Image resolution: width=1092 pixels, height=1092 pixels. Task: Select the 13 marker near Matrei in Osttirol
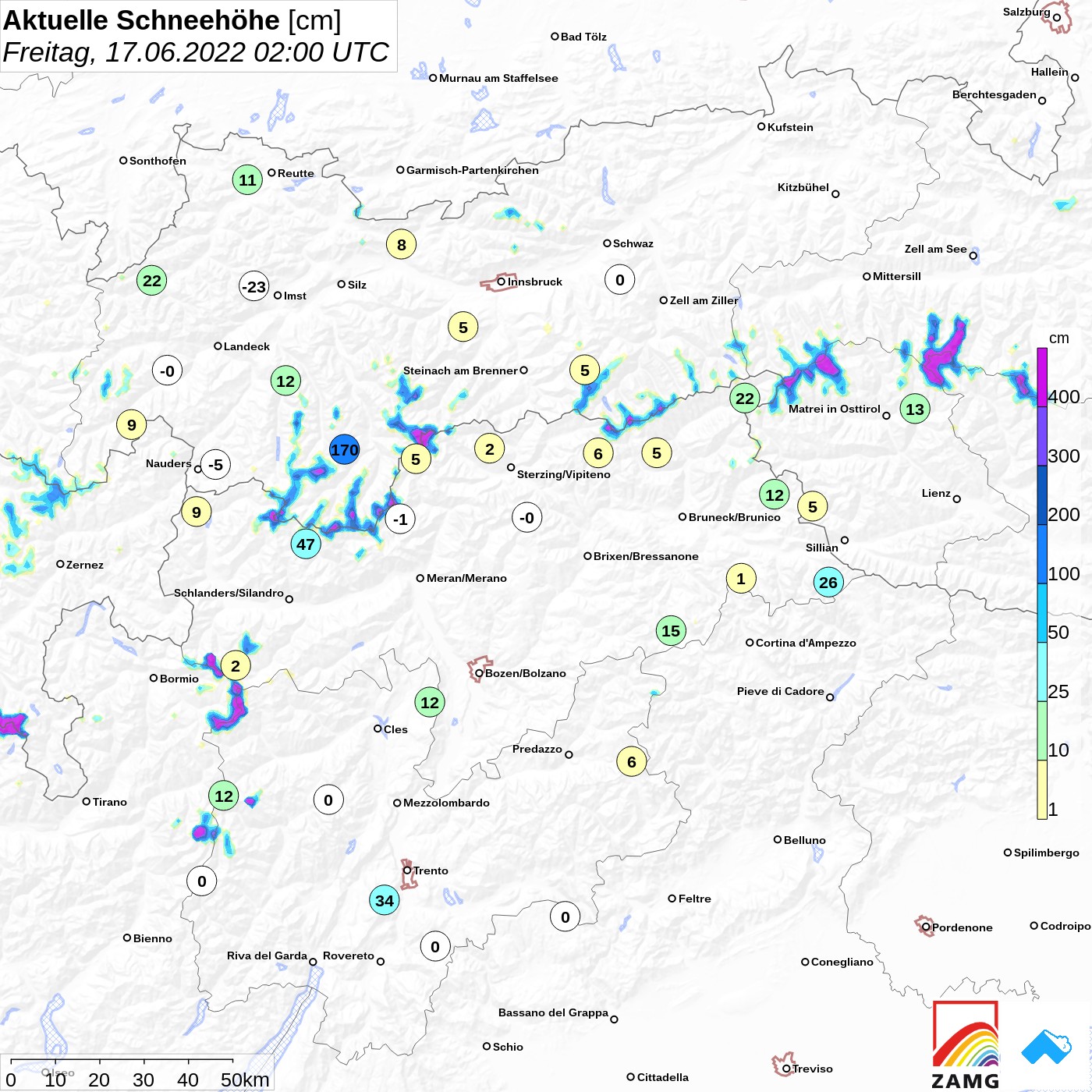point(915,409)
